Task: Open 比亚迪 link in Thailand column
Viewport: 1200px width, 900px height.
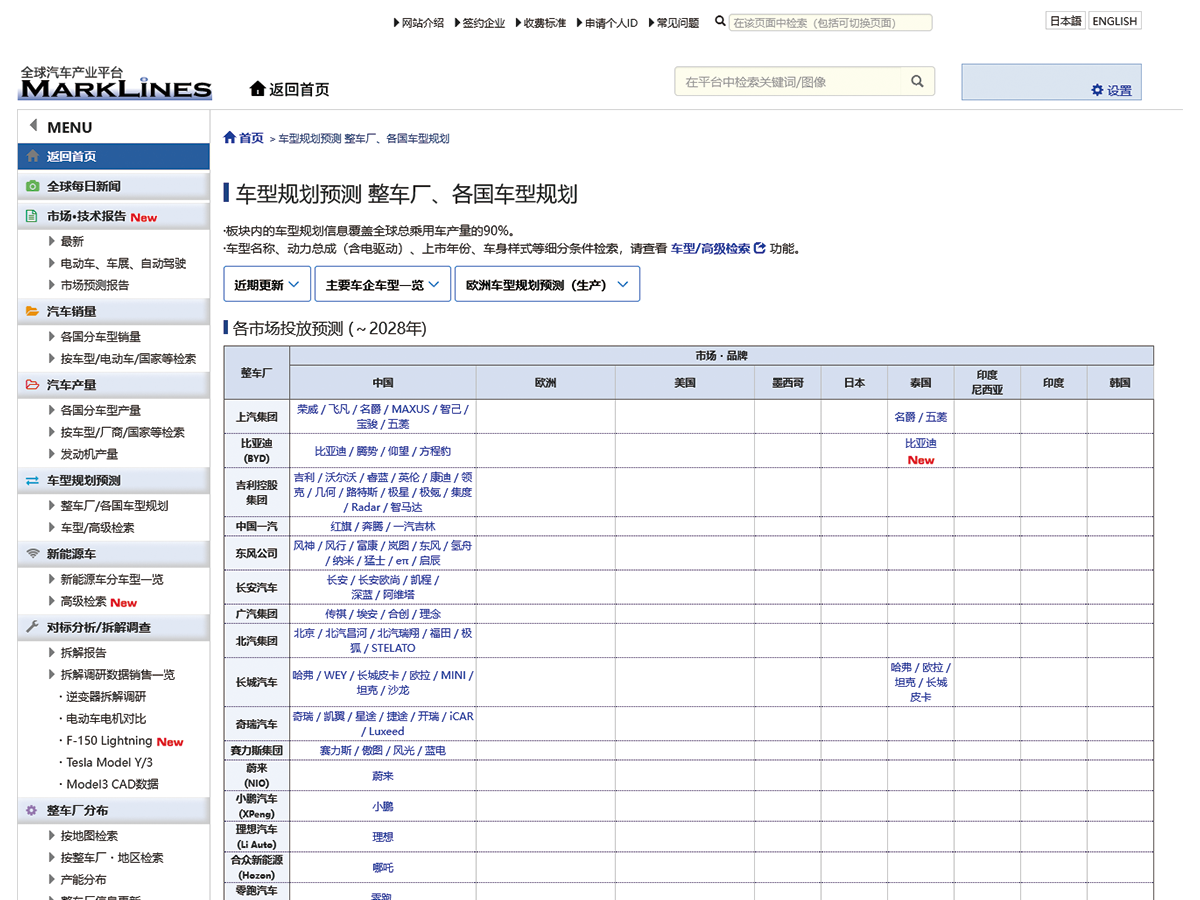Action: 920,443
